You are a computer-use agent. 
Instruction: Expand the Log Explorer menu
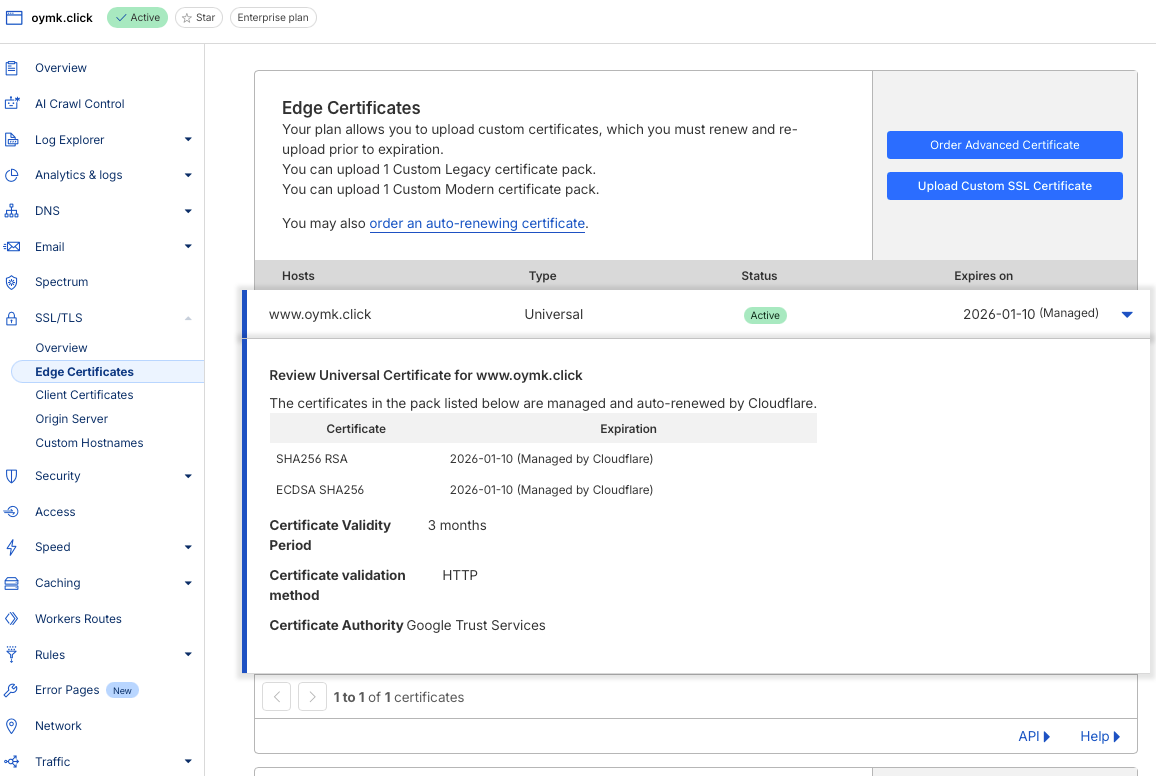pyautogui.click(x=188, y=140)
